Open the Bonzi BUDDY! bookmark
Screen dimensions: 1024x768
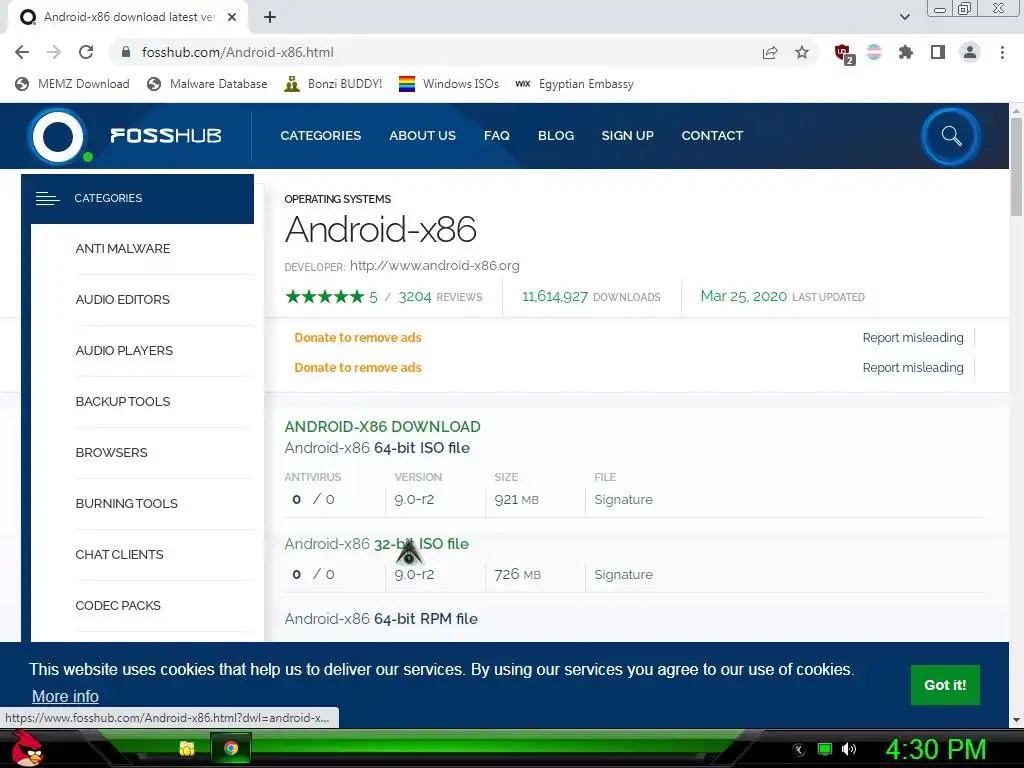point(334,84)
